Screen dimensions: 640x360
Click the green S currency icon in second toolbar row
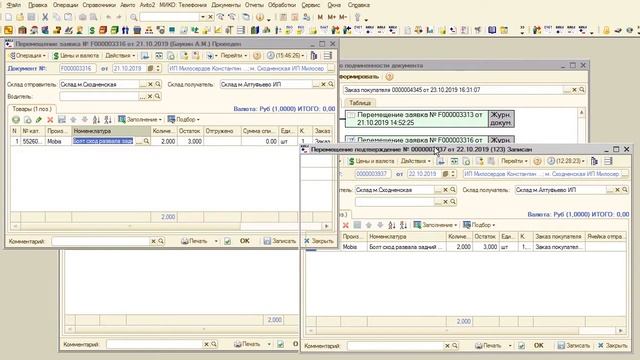(92, 30)
